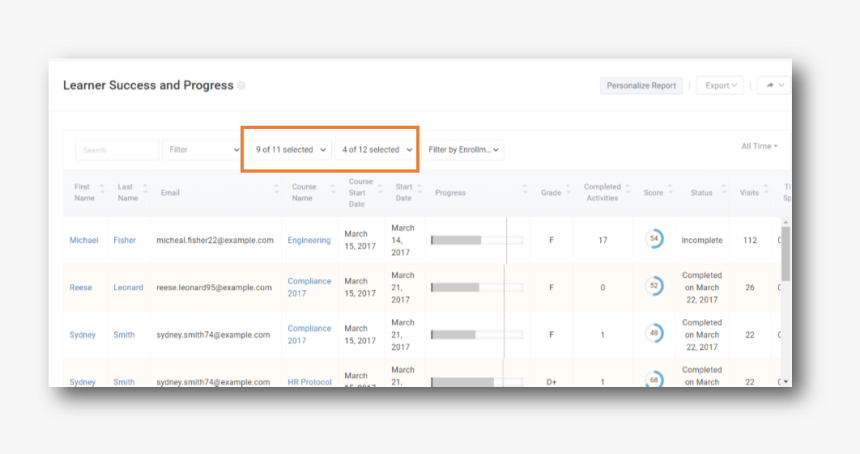
Task: Open the All Time date range menu
Action: (x=759, y=146)
